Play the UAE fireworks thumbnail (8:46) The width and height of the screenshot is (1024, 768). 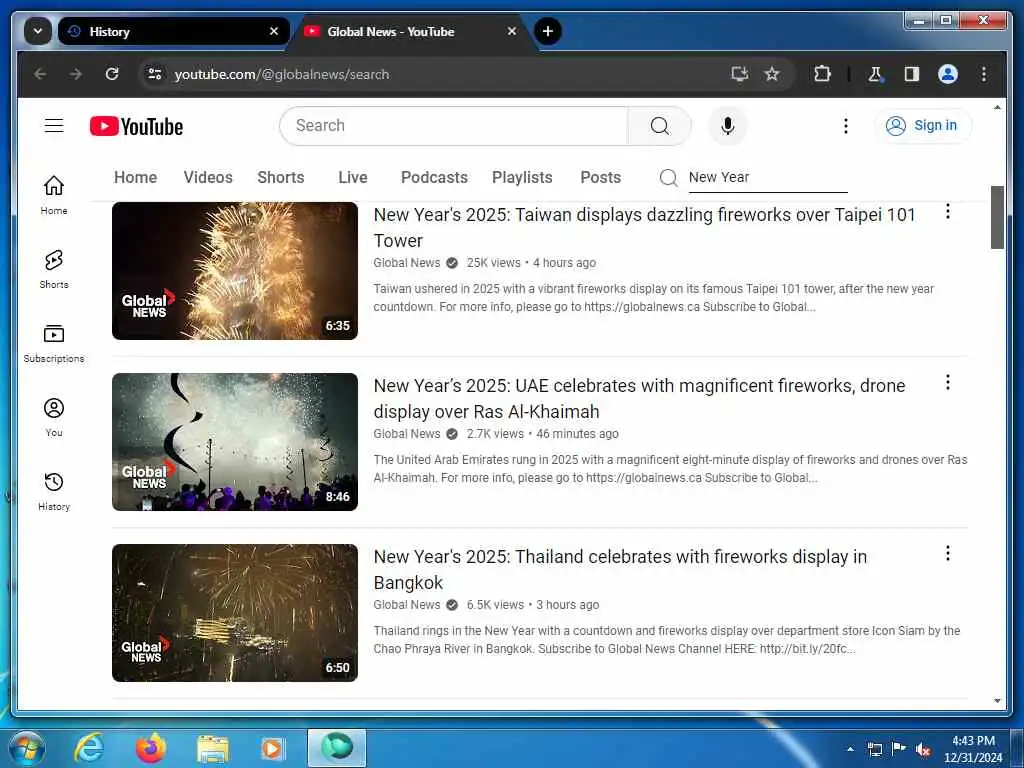point(234,441)
